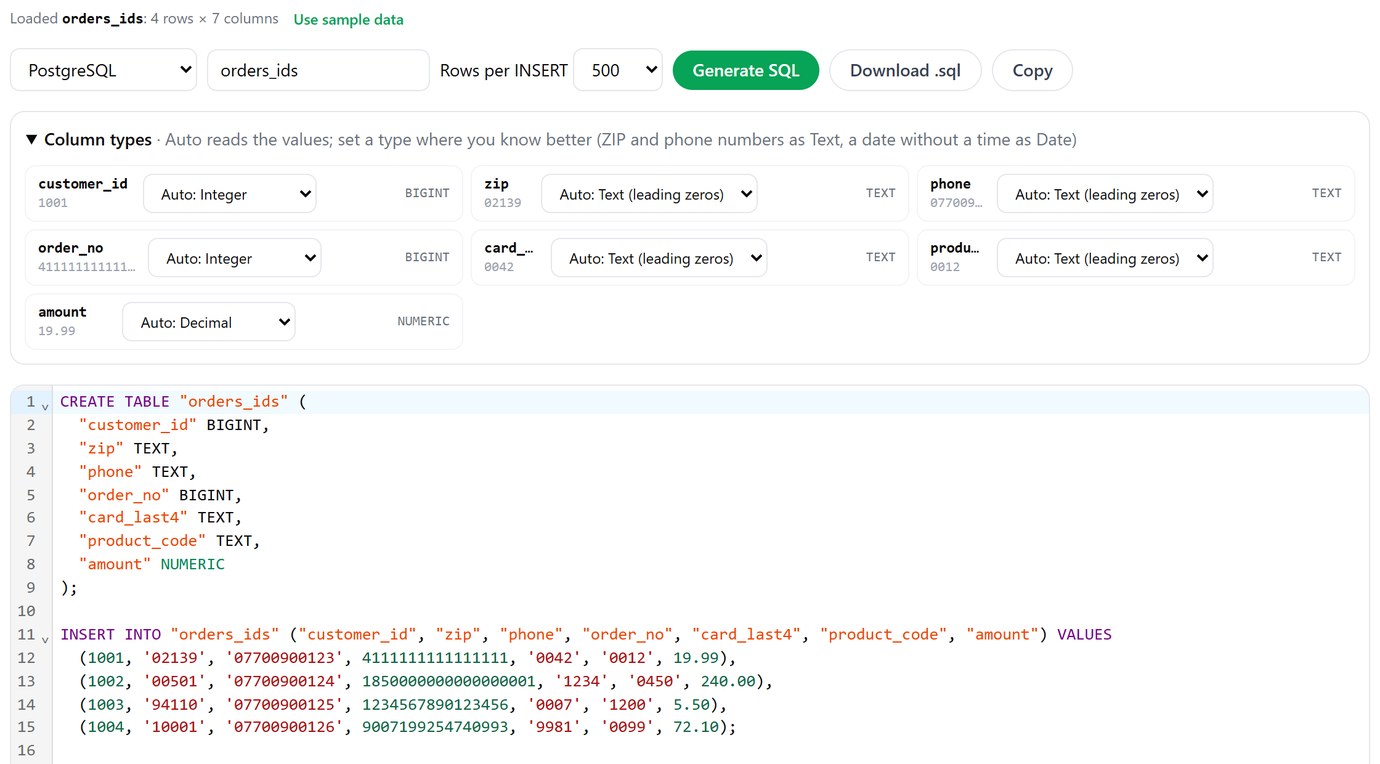The height and width of the screenshot is (764, 1380).
Task: Copy the generated SQL
Action: [1032, 70]
